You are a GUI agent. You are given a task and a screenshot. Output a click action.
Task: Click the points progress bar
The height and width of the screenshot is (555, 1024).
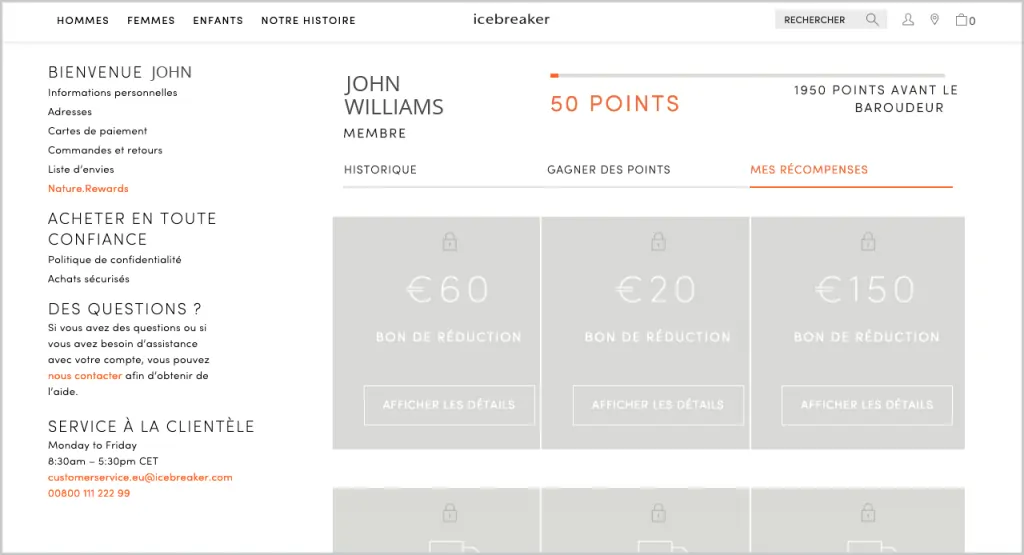tap(748, 76)
